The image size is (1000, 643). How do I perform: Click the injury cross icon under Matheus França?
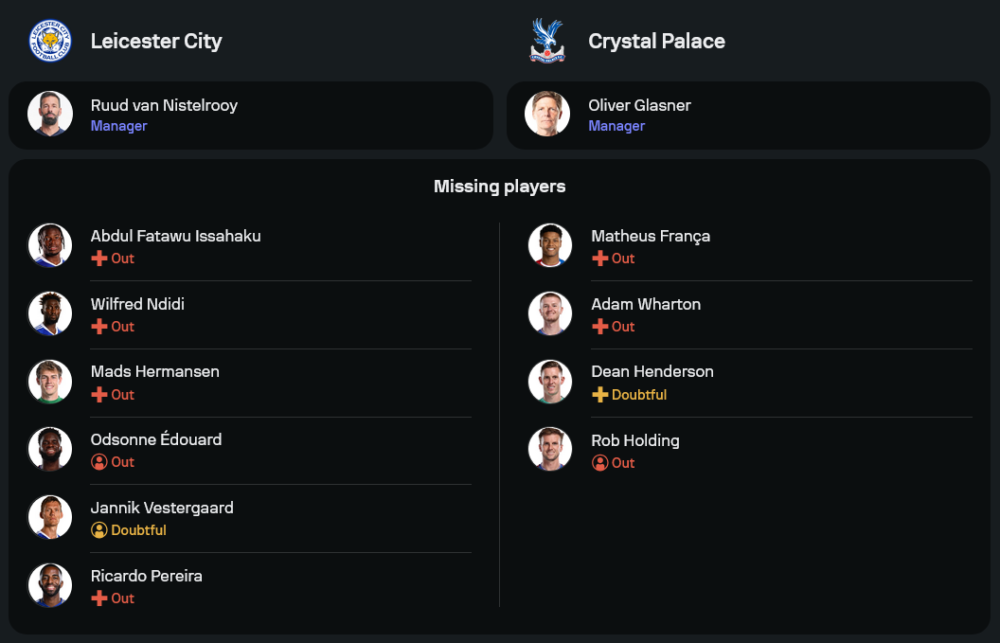click(x=600, y=258)
